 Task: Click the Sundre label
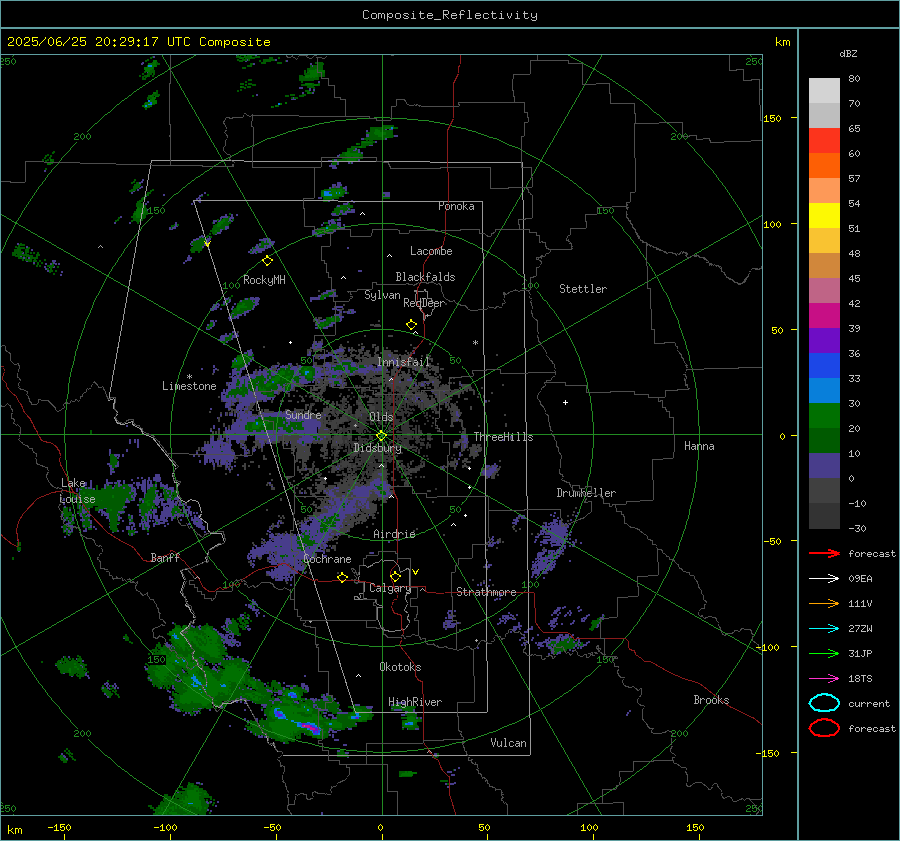[x=303, y=414]
